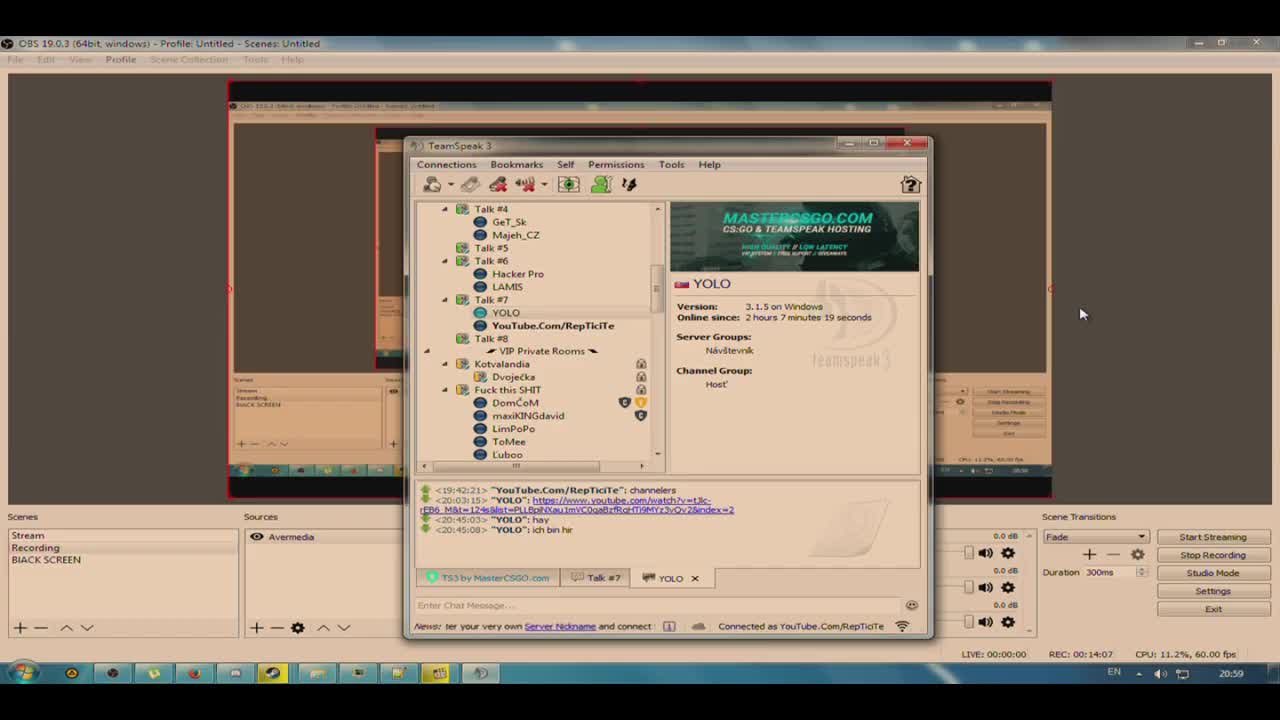This screenshot has width=1280, height=720.
Task: Collapse the VIP Private Rooms section
Action: 427,351
